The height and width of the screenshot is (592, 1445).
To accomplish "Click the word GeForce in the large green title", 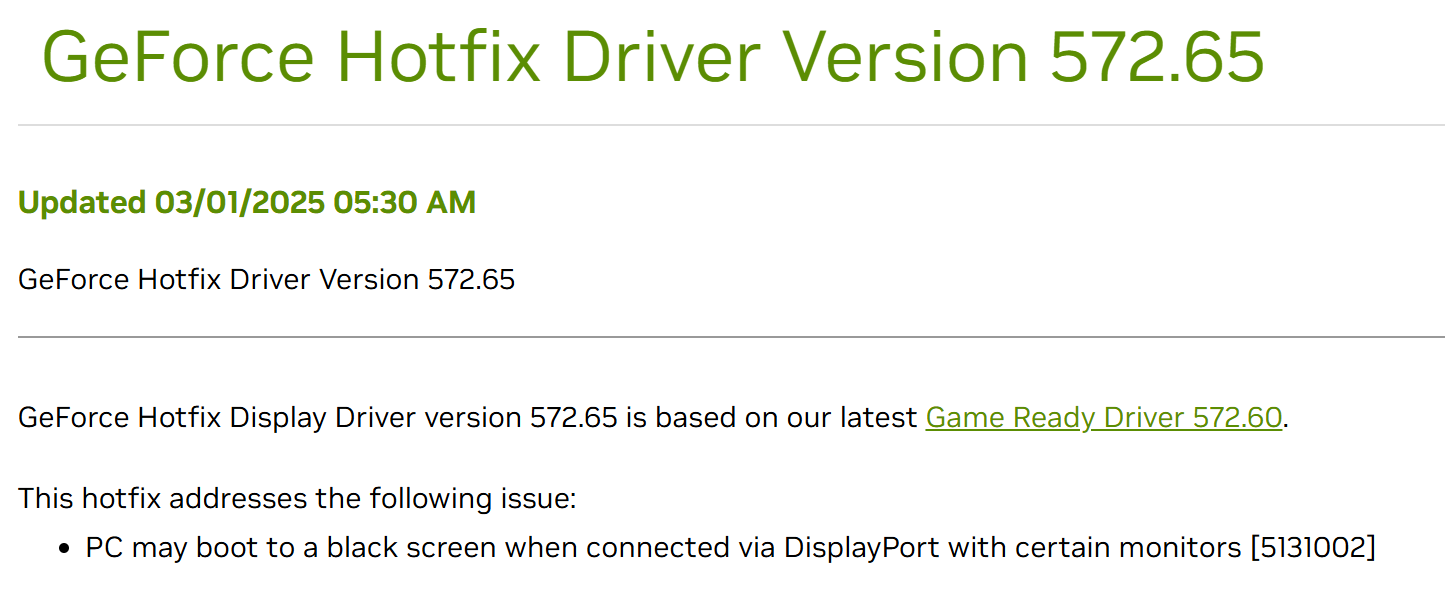I will coord(178,56).
